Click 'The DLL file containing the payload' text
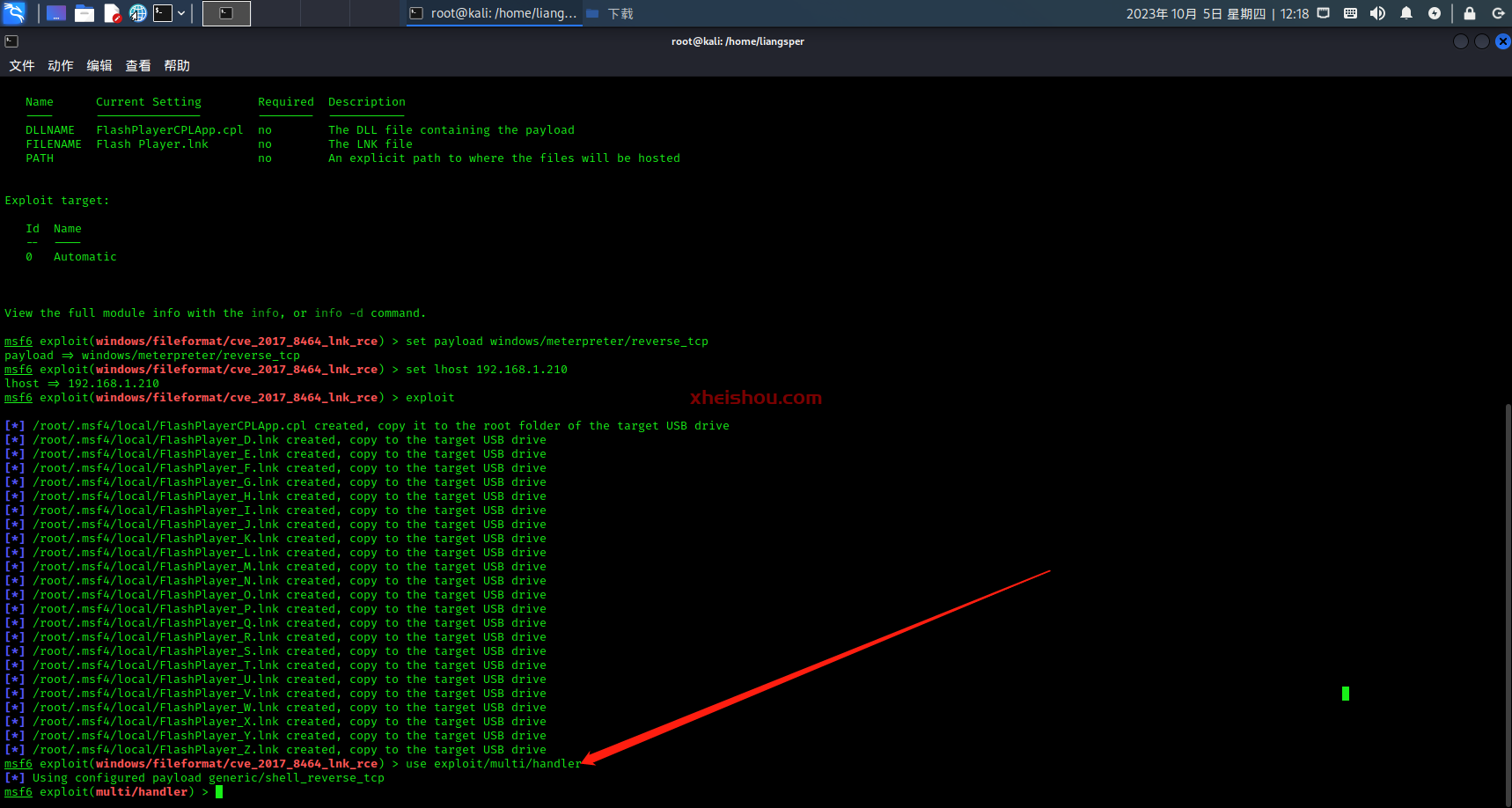This screenshot has width=1512, height=808. tap(451, 130)
